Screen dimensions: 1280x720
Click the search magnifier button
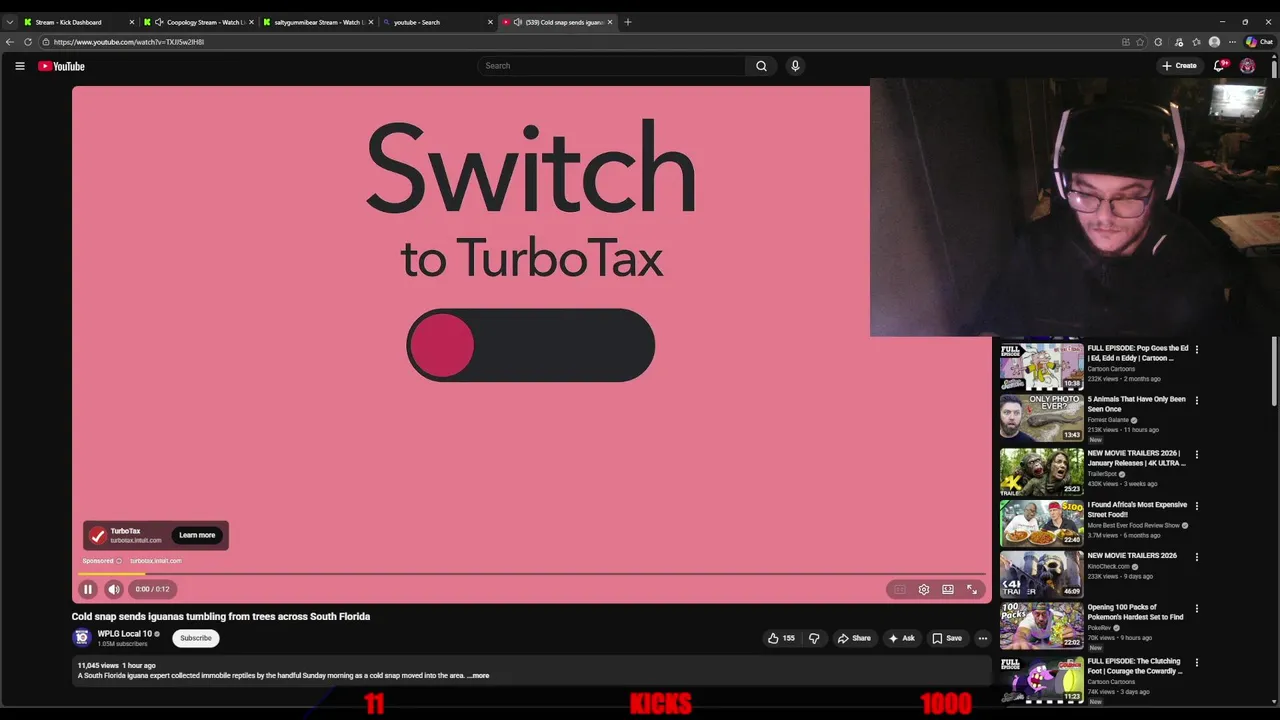pyautogui.click(x=761, y=66)
